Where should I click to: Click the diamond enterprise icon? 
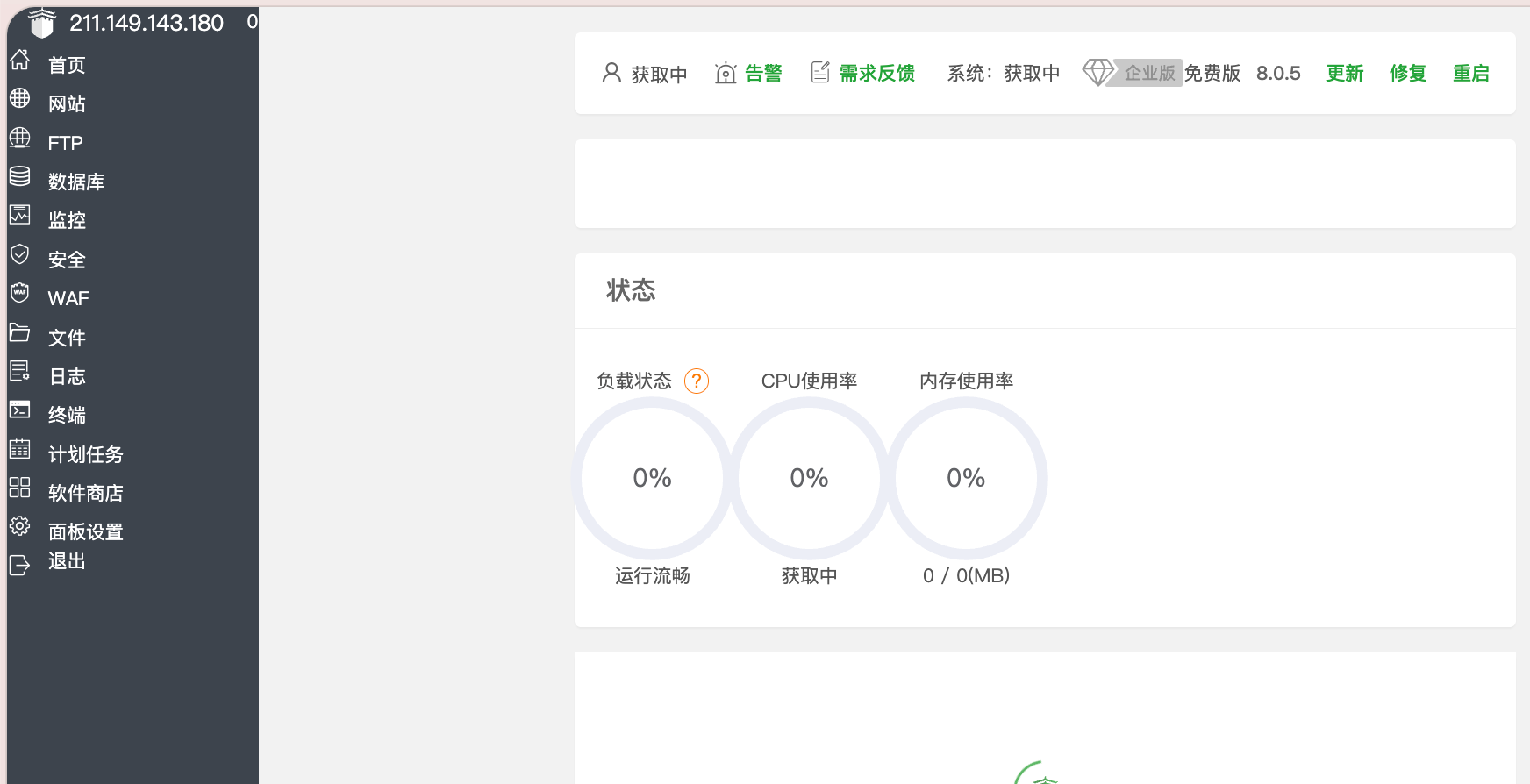[x=1097, y=73]
